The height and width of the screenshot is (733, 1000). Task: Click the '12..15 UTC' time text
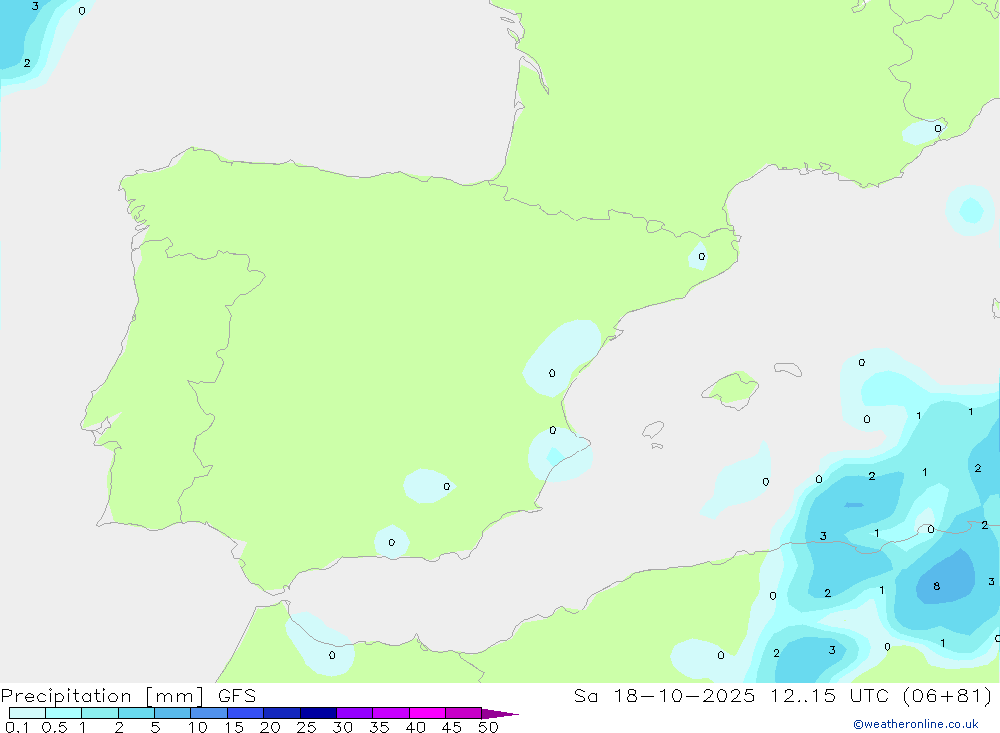pos(830,695)
